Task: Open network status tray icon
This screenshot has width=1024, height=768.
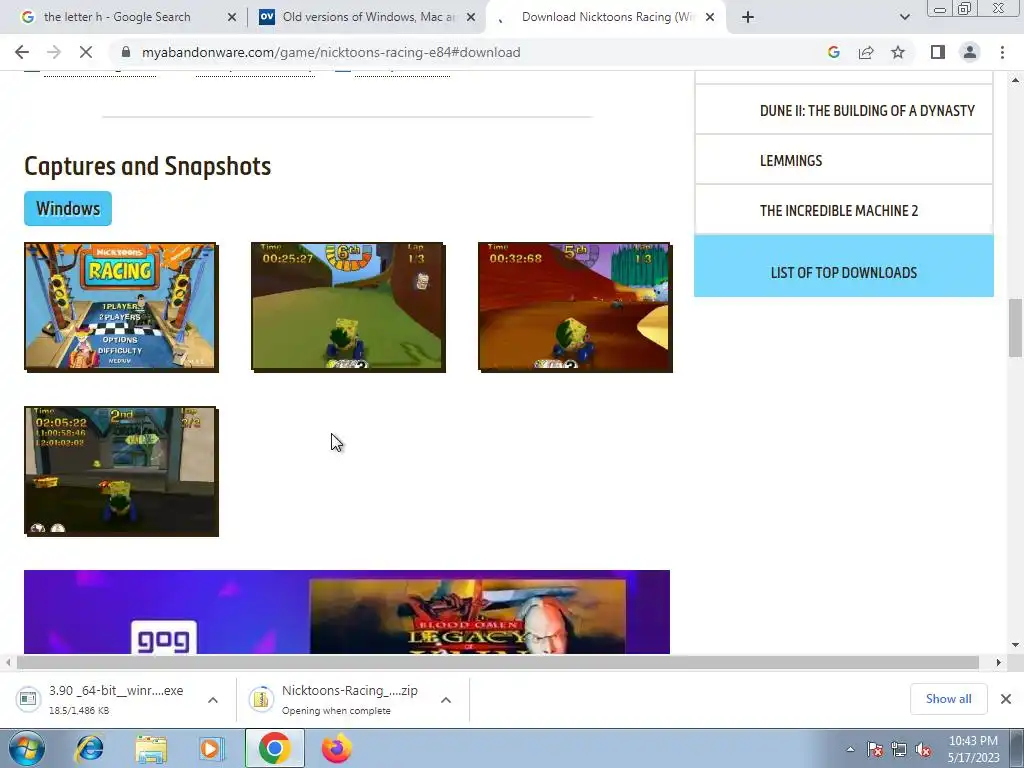Action: pyautogui.click(x=899, y=749)
